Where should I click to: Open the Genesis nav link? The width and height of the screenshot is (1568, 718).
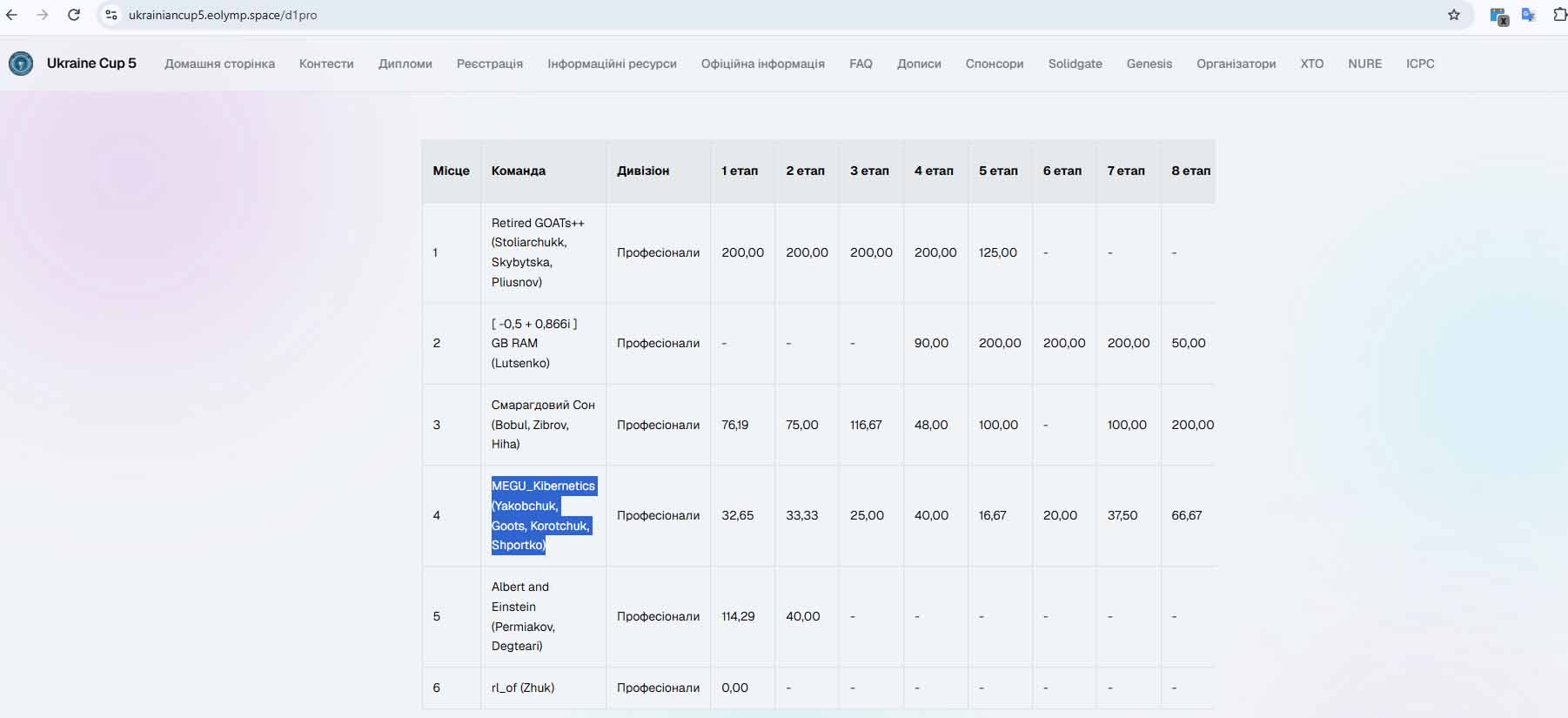[x=1149, y=64]
